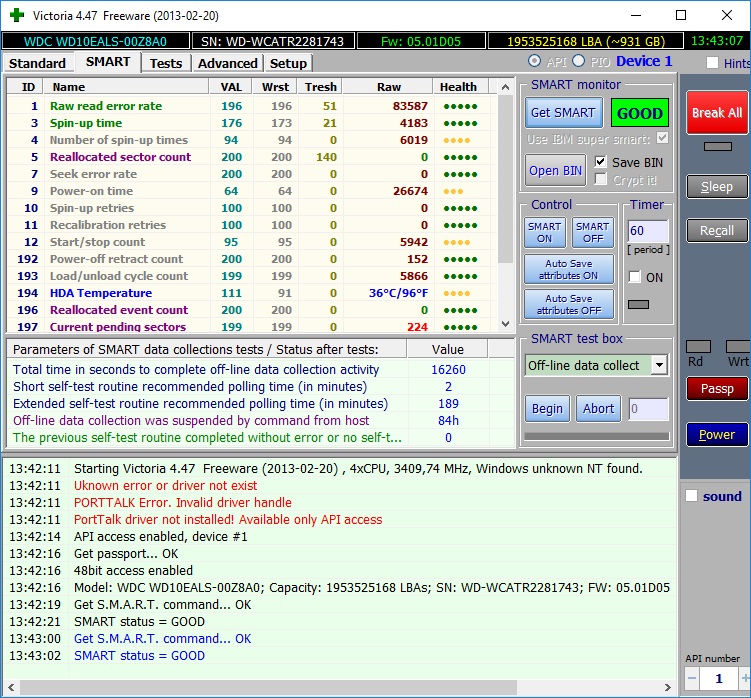Click the drive model WDC WD10EALS-00Z8A0

pyautogui.click(x=95, y=41)
